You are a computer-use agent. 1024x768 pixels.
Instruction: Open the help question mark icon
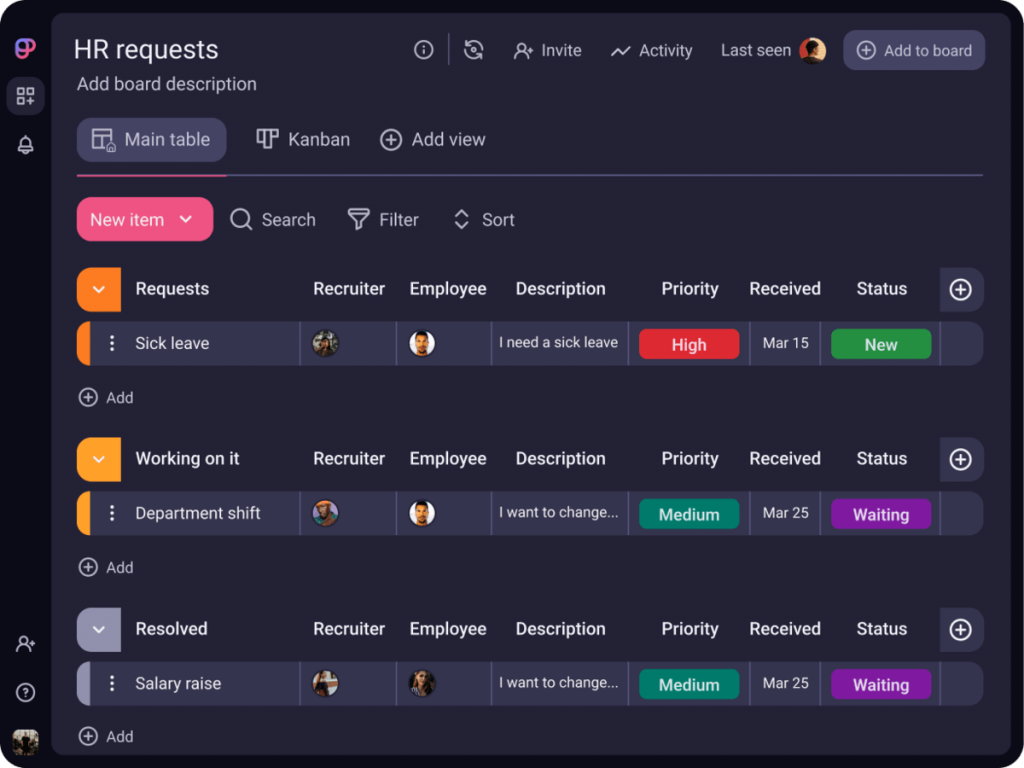click(x=25, y=692)
